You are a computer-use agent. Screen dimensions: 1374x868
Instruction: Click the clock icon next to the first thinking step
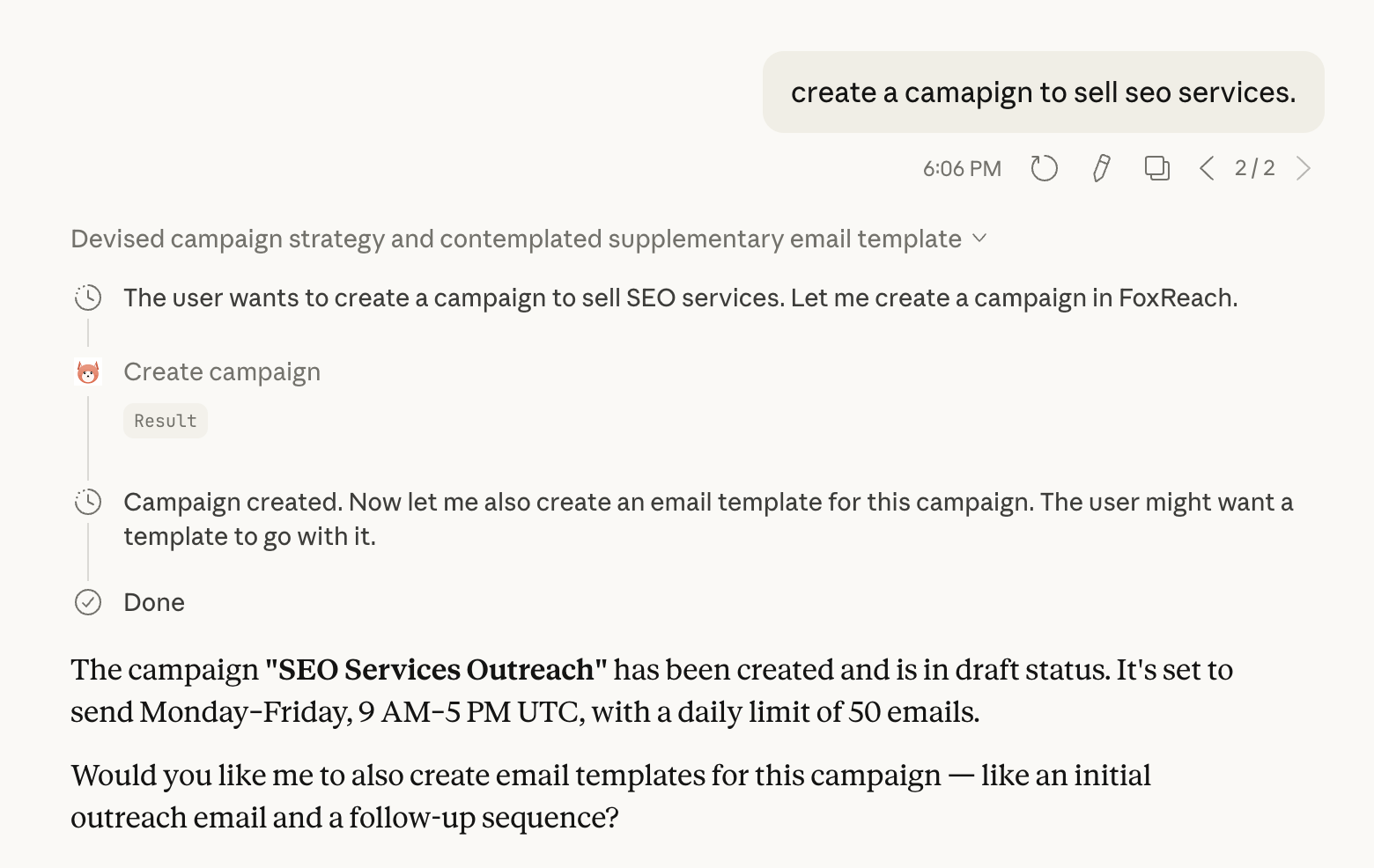(88, 298)
